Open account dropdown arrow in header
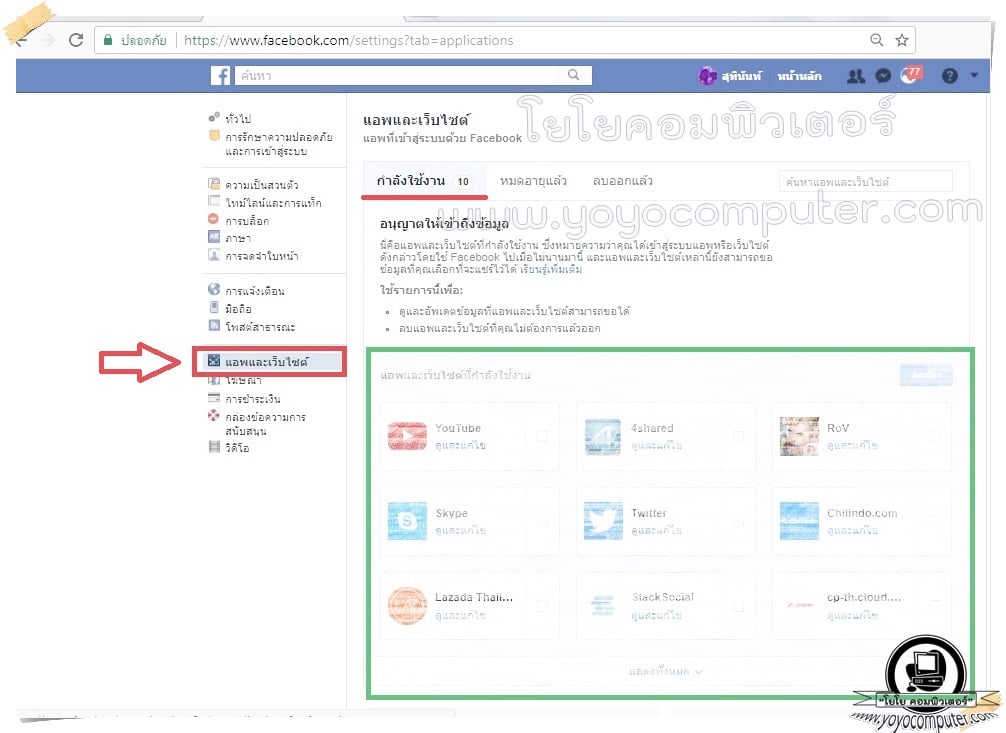The width and height of the screenshot is (1006, 733). pos(974,76)
